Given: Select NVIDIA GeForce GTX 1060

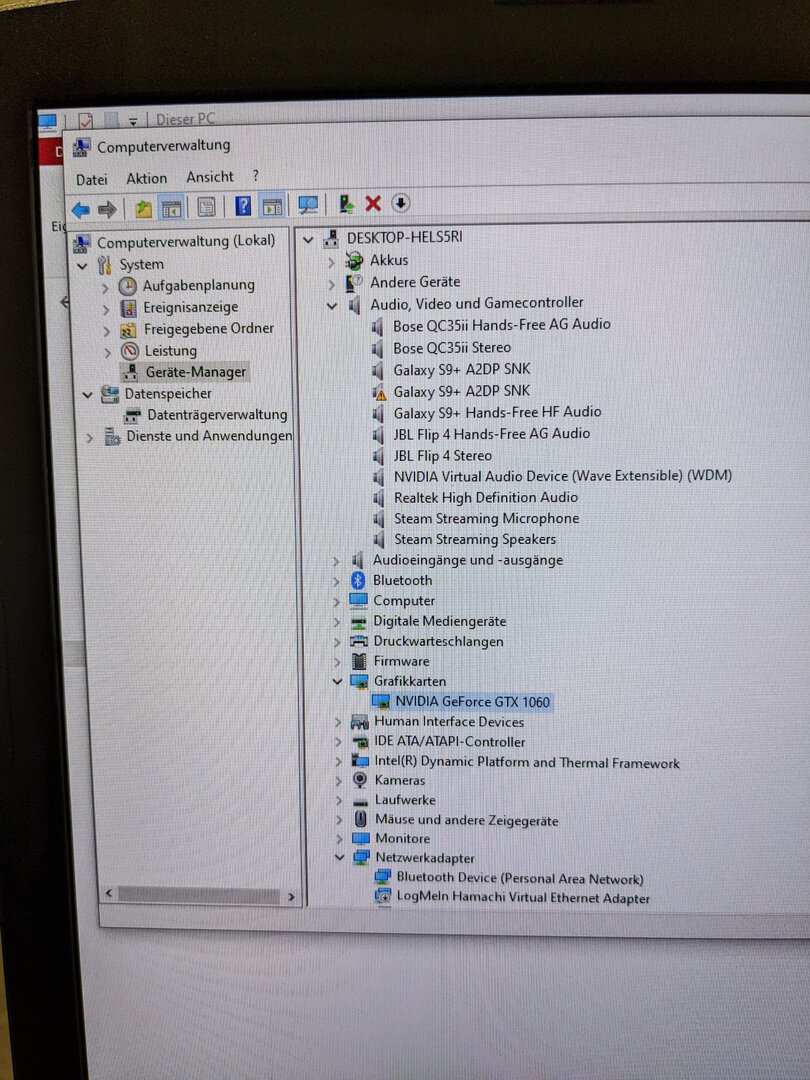Looking at the screenshot, I should point(472,702).
